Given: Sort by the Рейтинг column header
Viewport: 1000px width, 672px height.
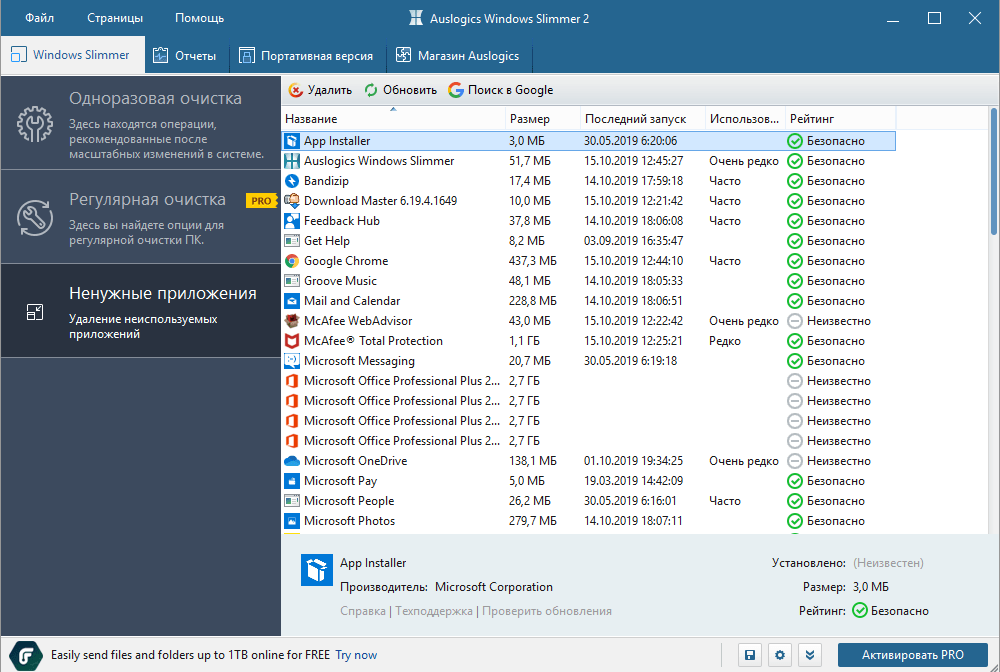Looking at the screenshot, I should point(841,119).
